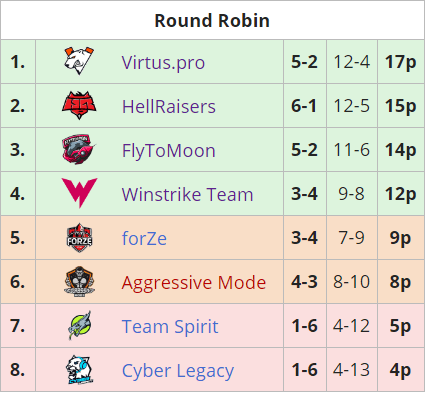425x394 pixels.
Task: Click the forZe shield logo
Action: point(79,238)
